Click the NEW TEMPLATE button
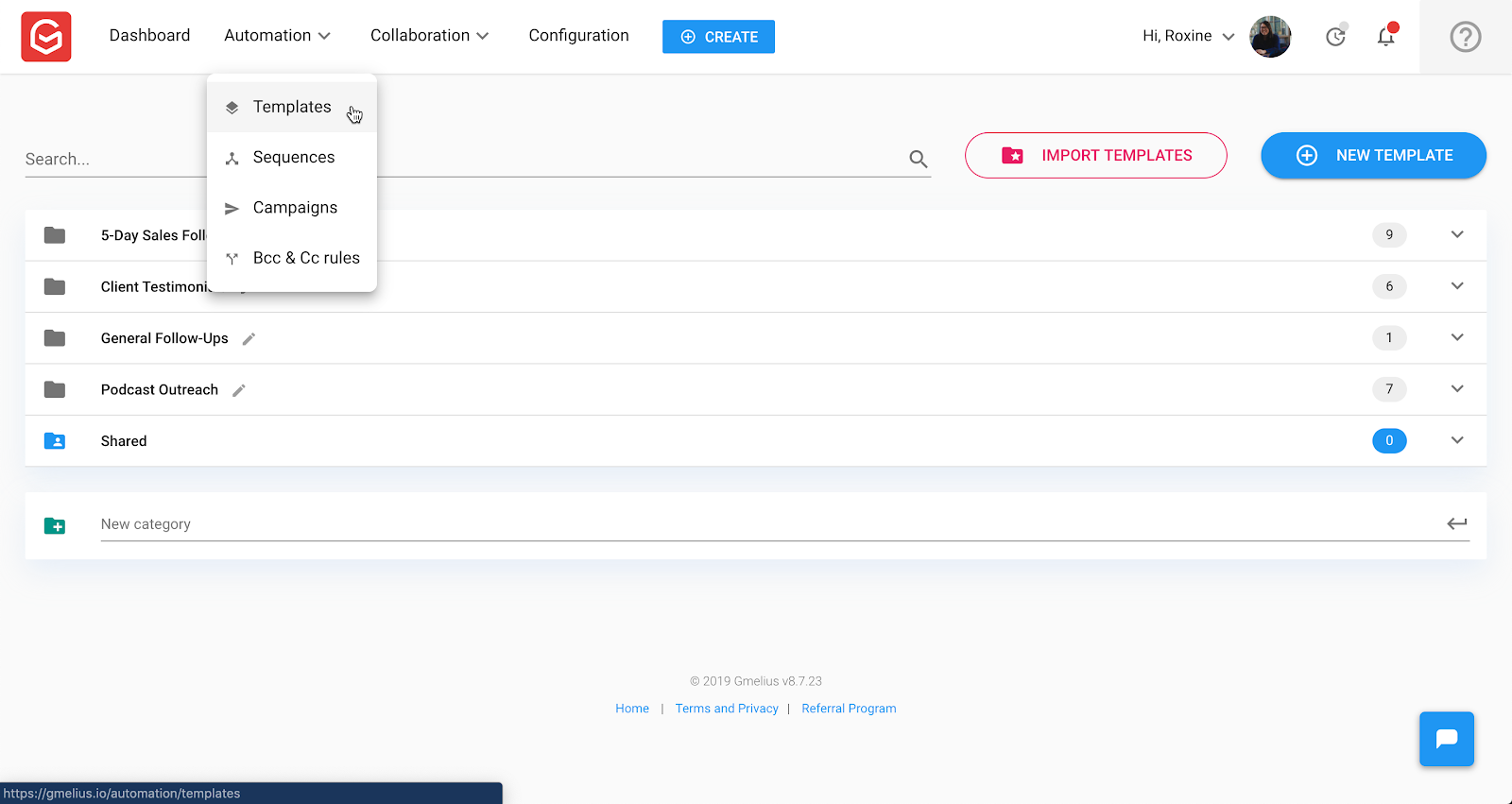The width and height of the screenshot is (1512, 804). click(x=1373, y=155)
